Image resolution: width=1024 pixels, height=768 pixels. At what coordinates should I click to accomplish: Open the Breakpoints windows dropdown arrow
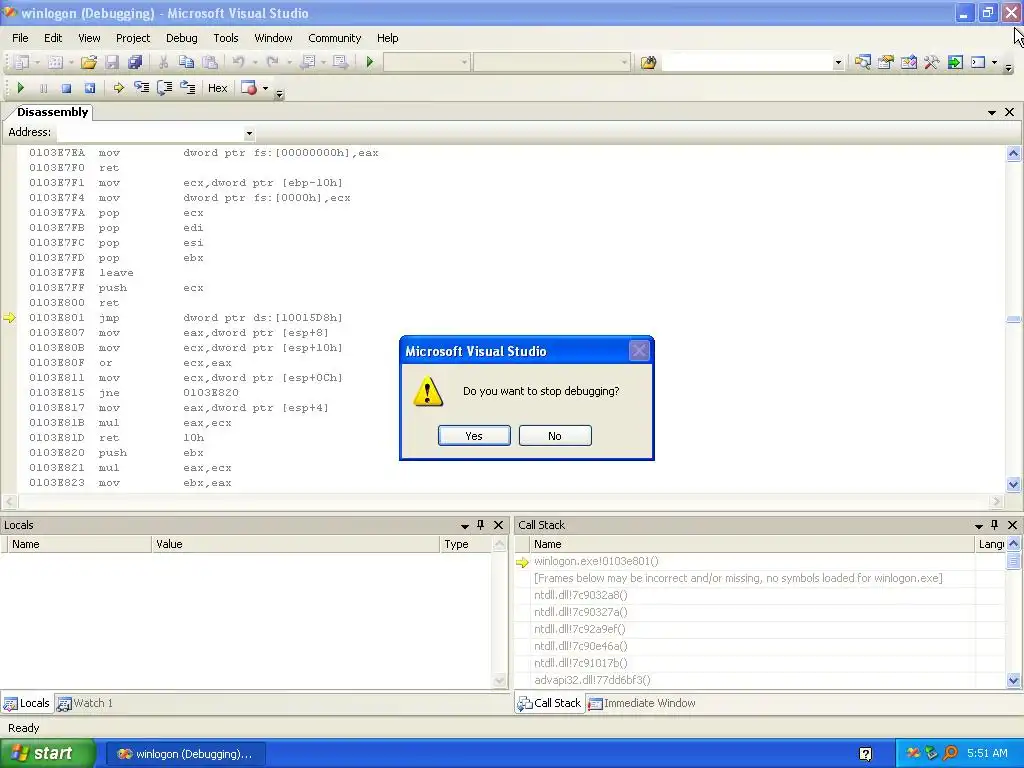click(x=265, y=88)
